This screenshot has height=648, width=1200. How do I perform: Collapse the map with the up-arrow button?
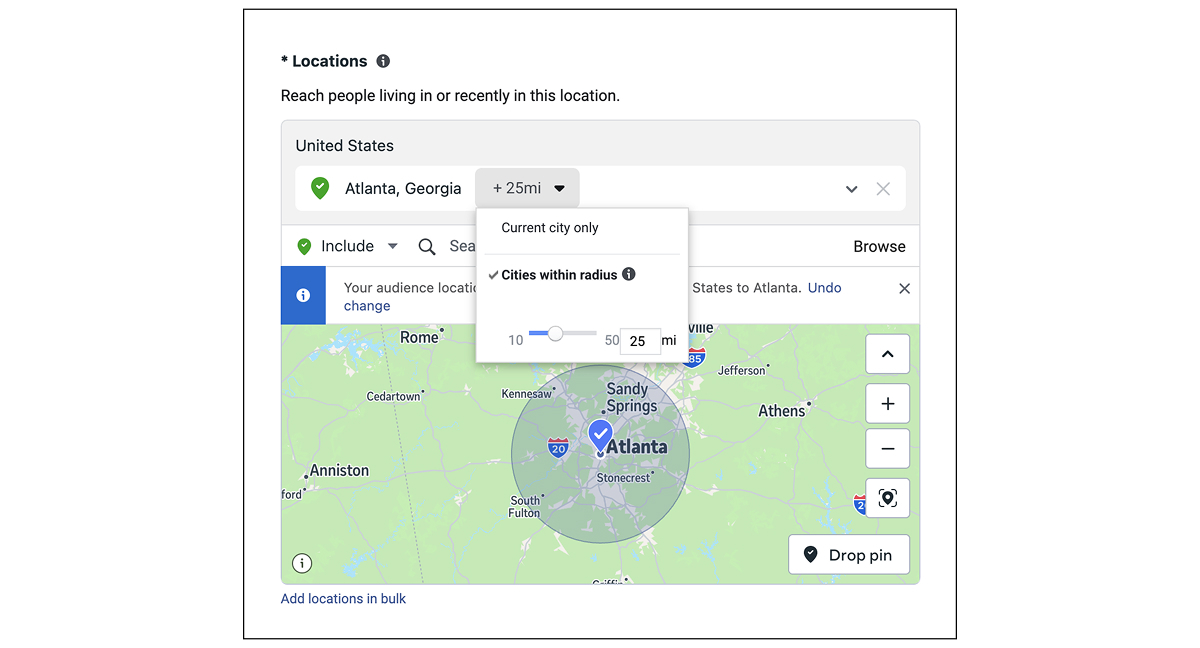887,354
